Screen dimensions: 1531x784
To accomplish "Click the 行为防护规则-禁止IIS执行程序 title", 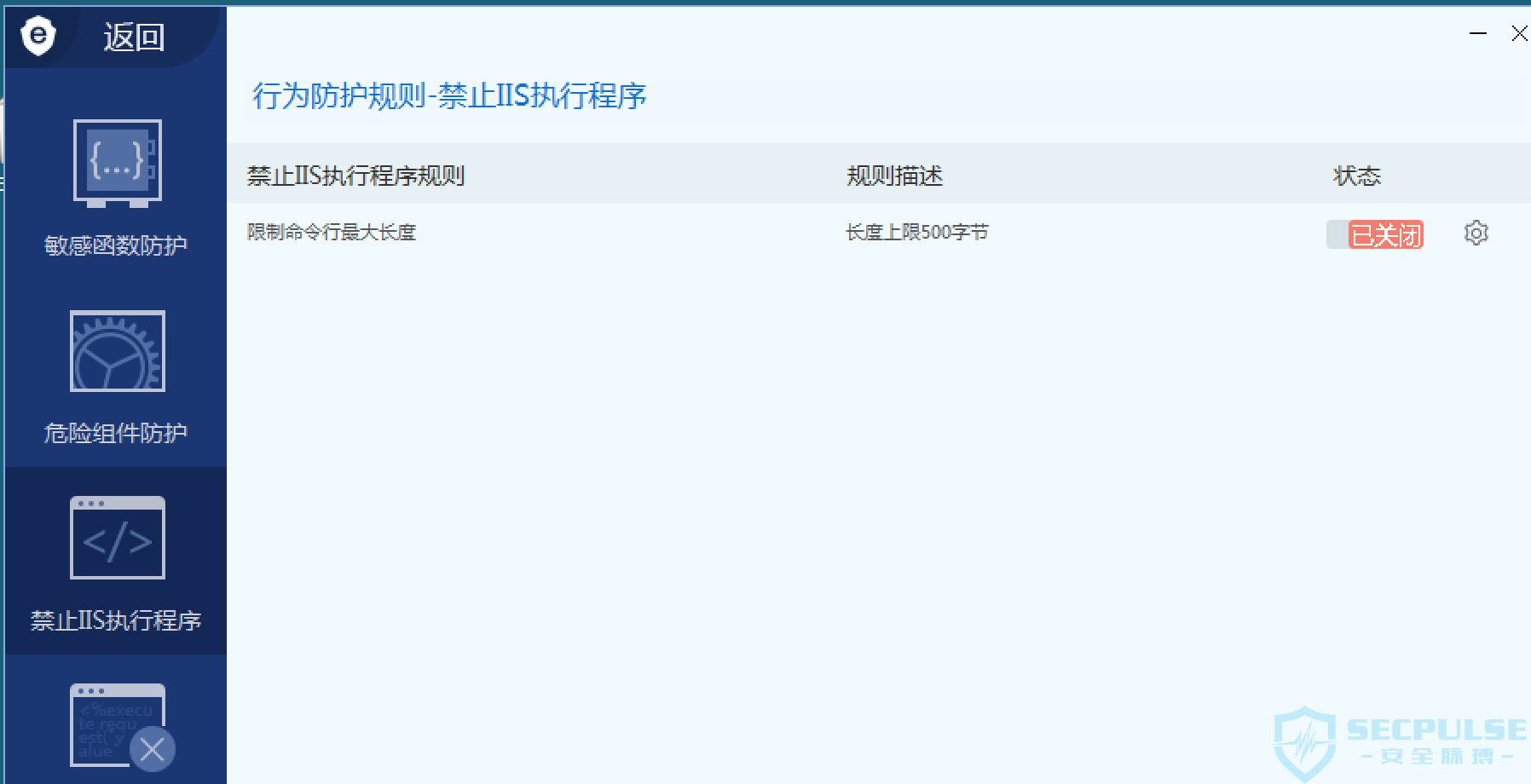I will [449, 95].
